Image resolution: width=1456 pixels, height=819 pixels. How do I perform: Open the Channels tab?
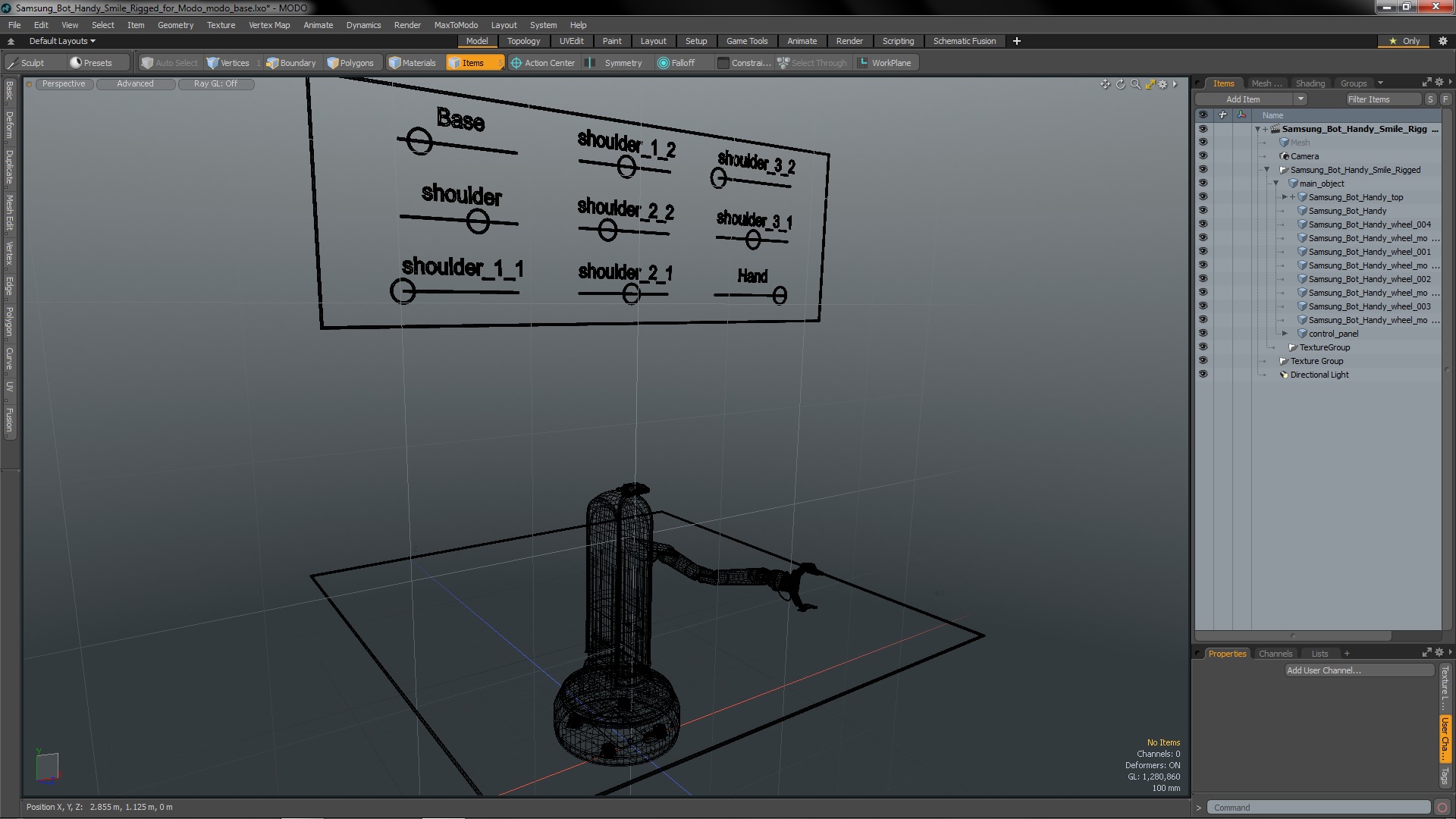pos(1275,654)
